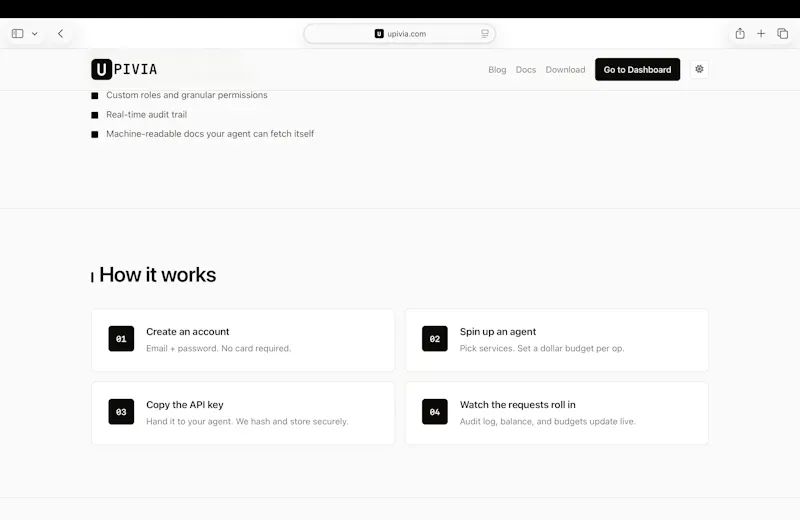Open the Share menu icon
Viewport: 800px width, 520px height.
(x=740, y=34)
